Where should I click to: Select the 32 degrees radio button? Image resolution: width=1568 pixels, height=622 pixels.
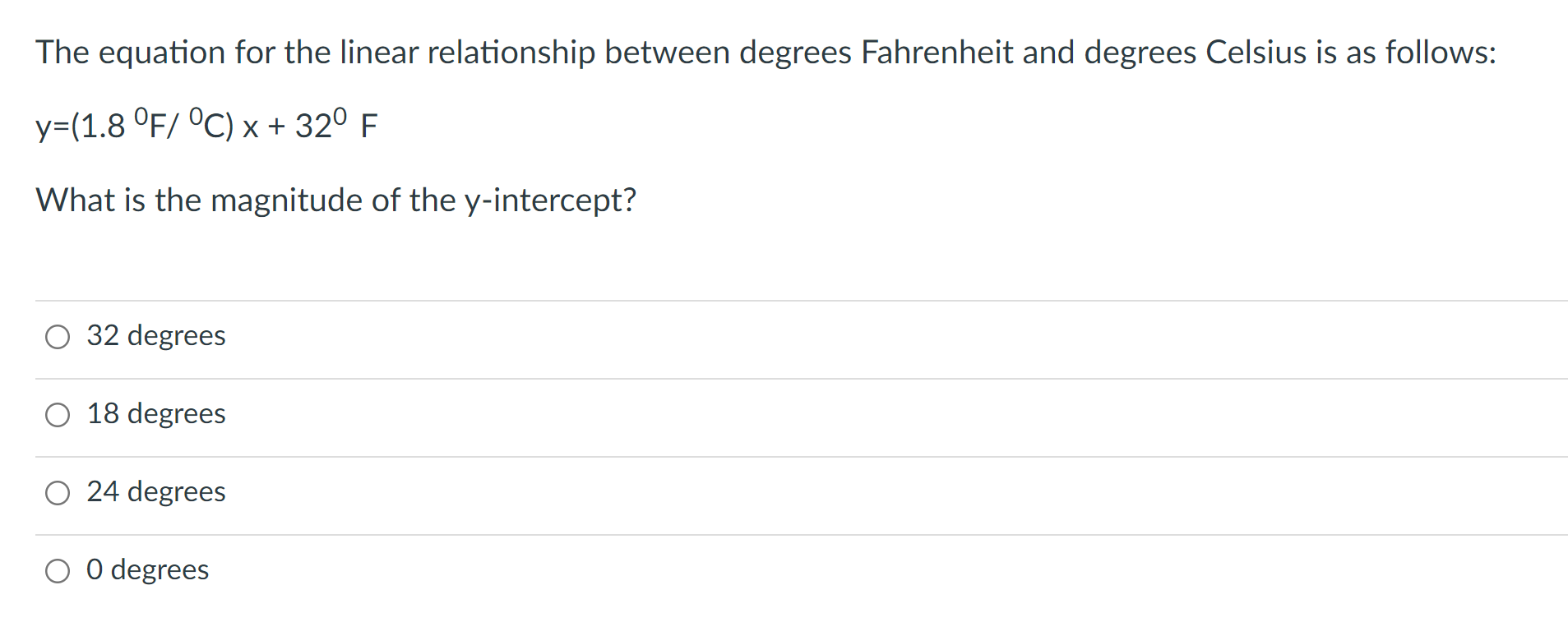click(x=57, y=336)
